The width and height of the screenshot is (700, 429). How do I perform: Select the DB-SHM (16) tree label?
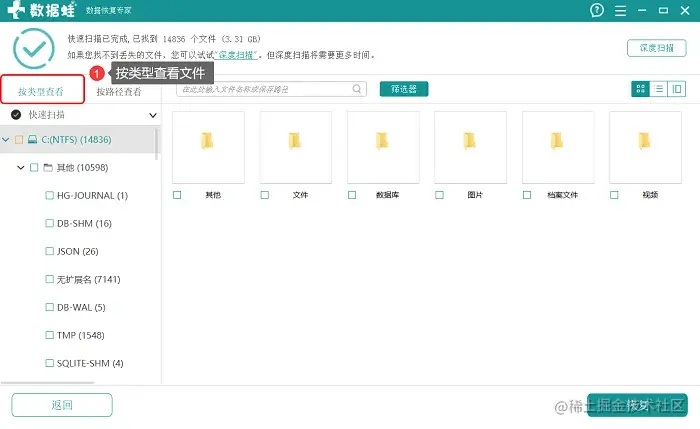(x=84, y=223)
